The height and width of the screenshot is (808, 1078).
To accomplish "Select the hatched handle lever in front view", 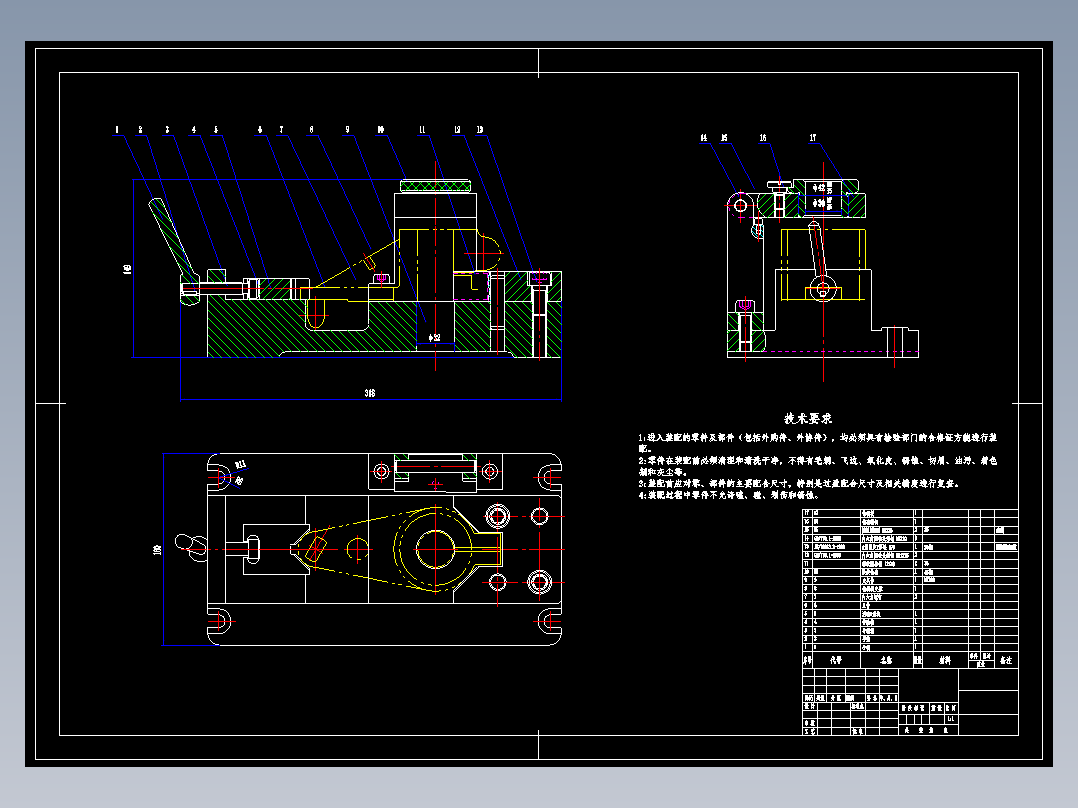I will pos(174,239).
